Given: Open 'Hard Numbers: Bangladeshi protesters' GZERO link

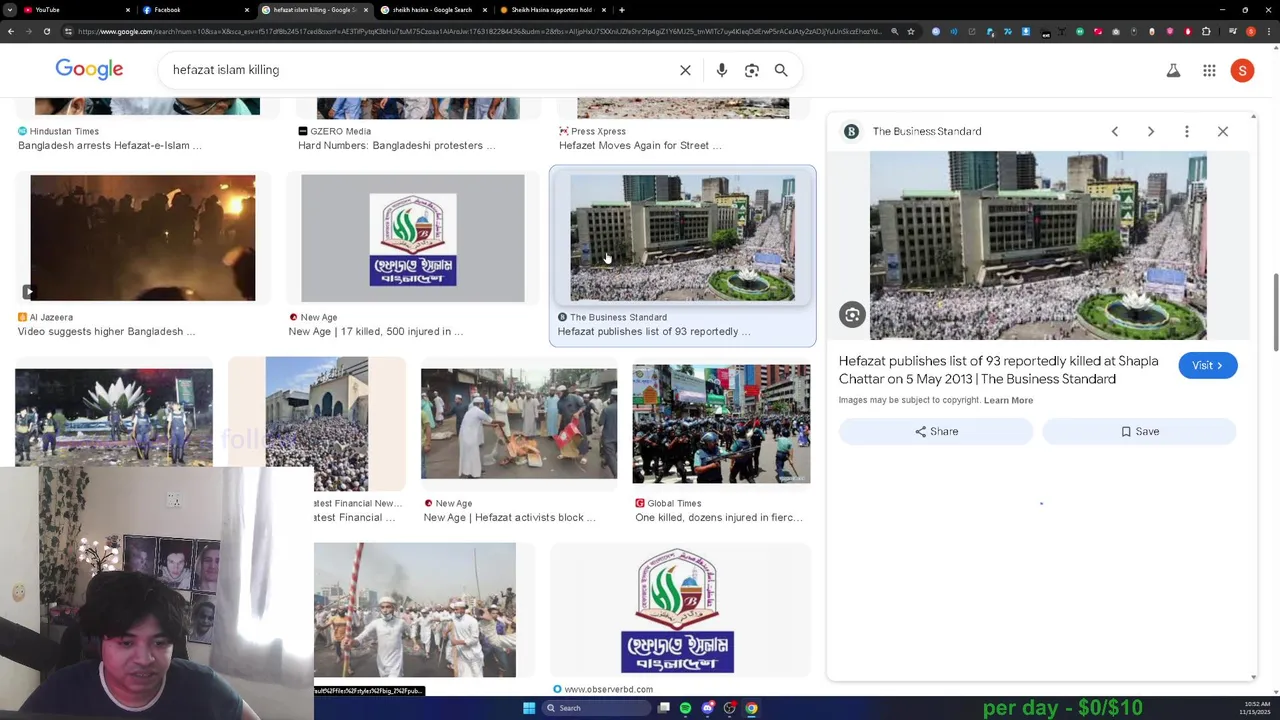Looking at the screenshot, I should pyautogui.click(x=396, y=145).
